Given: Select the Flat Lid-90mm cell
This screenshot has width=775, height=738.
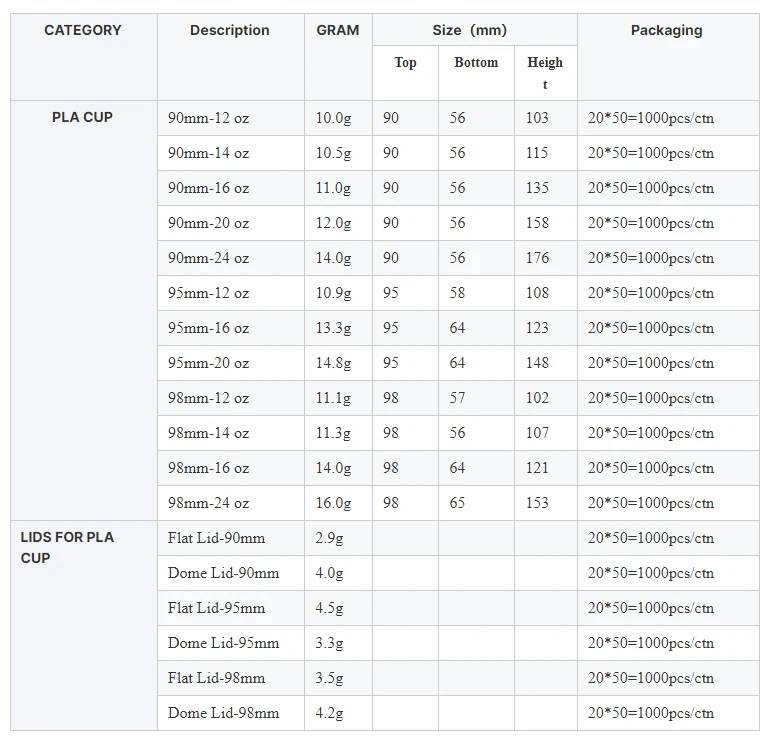Looking at the screenshot, I should 217,538.
